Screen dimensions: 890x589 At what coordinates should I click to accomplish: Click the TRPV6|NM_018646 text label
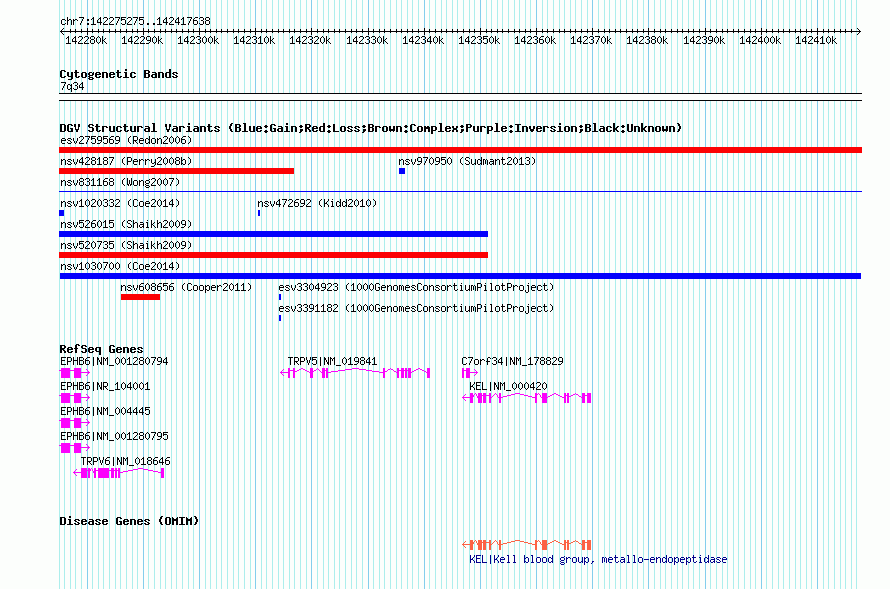125,461
